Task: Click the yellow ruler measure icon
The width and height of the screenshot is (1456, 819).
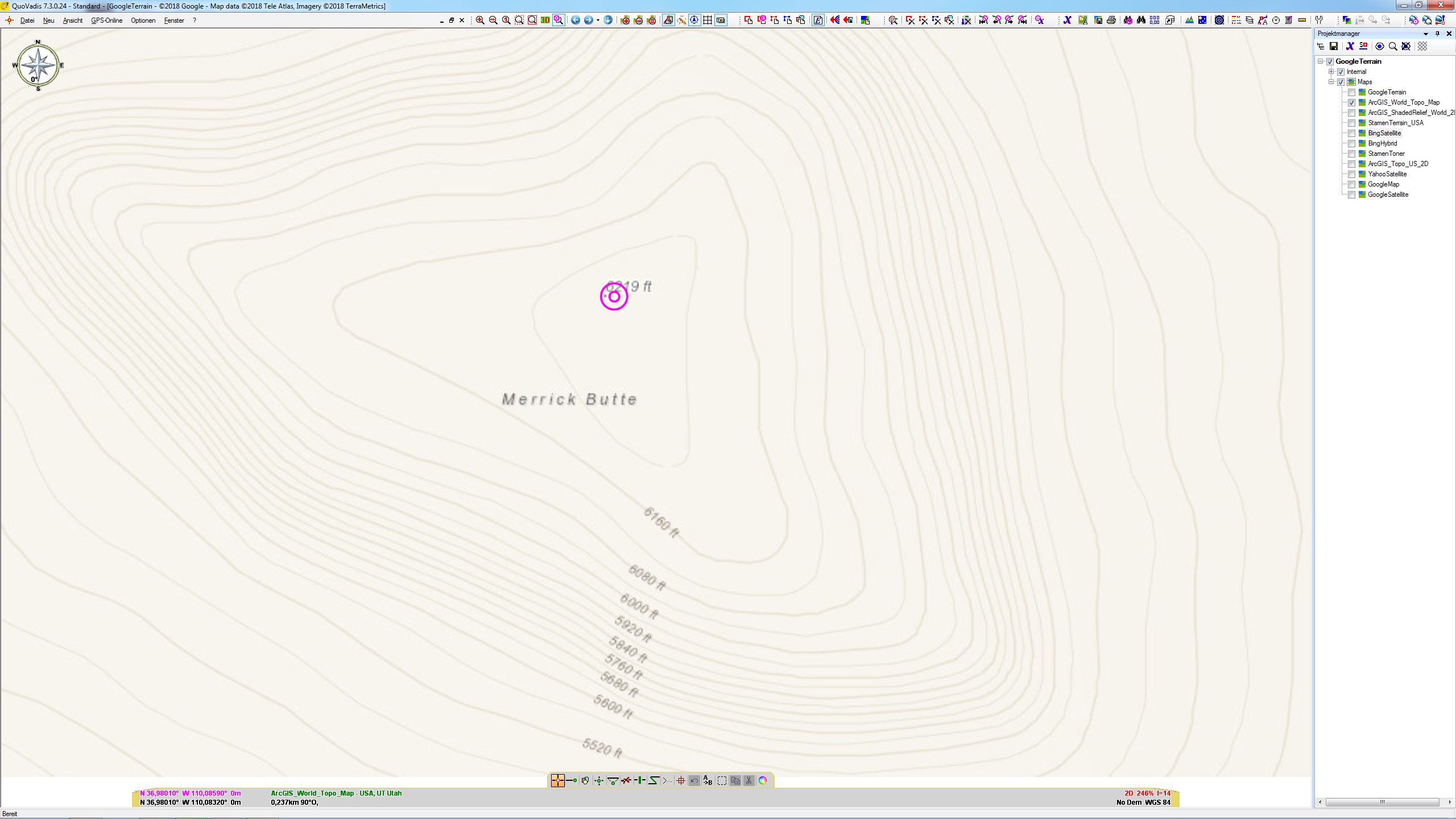Action: [x=1302, y=20]
